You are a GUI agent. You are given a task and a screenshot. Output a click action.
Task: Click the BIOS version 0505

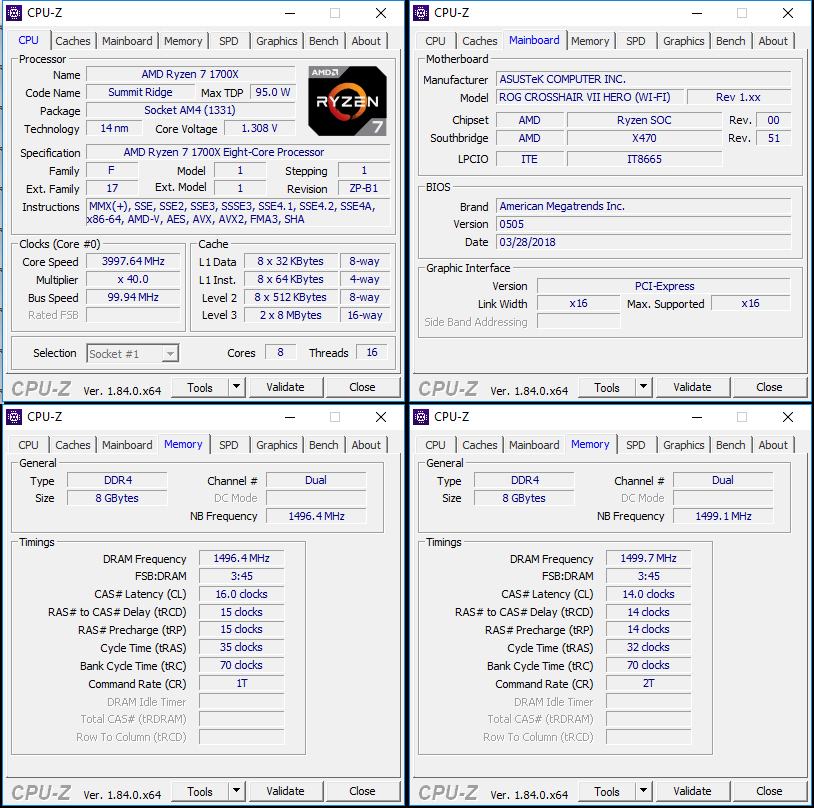[x=643, y=224]
